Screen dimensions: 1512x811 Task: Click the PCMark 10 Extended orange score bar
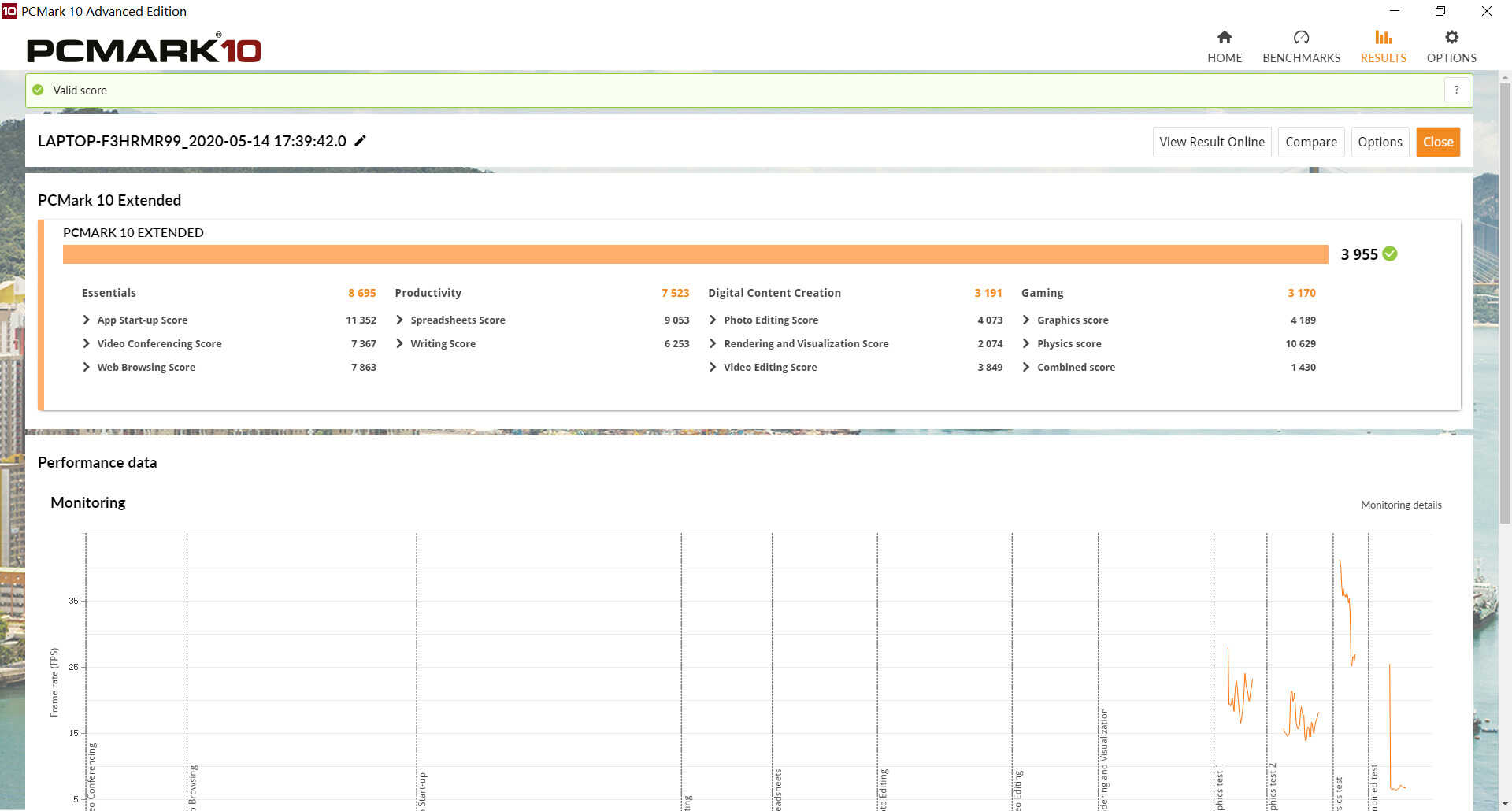[x=695, y=254]
